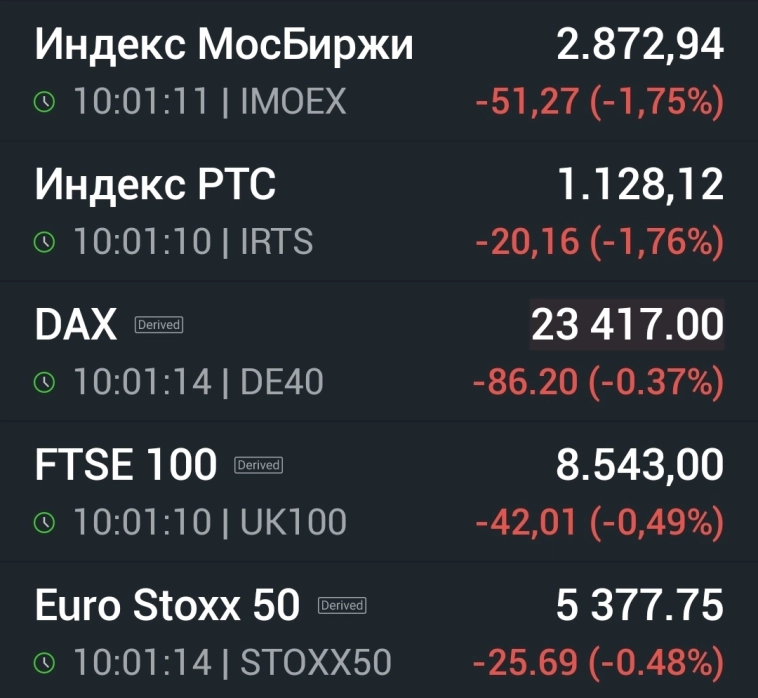Click the Euro Stoxx 50 price 5 377.75
The width and height of the screenshot is (758, 698).
[640, 606]
